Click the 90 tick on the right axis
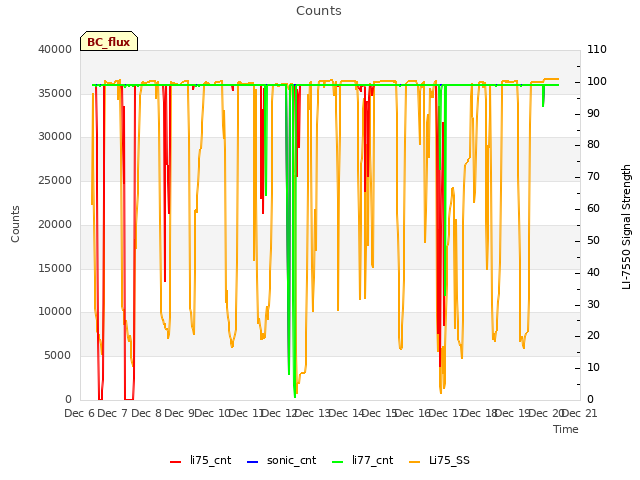This screenshot has width=640, height=480. pos(593,113)
